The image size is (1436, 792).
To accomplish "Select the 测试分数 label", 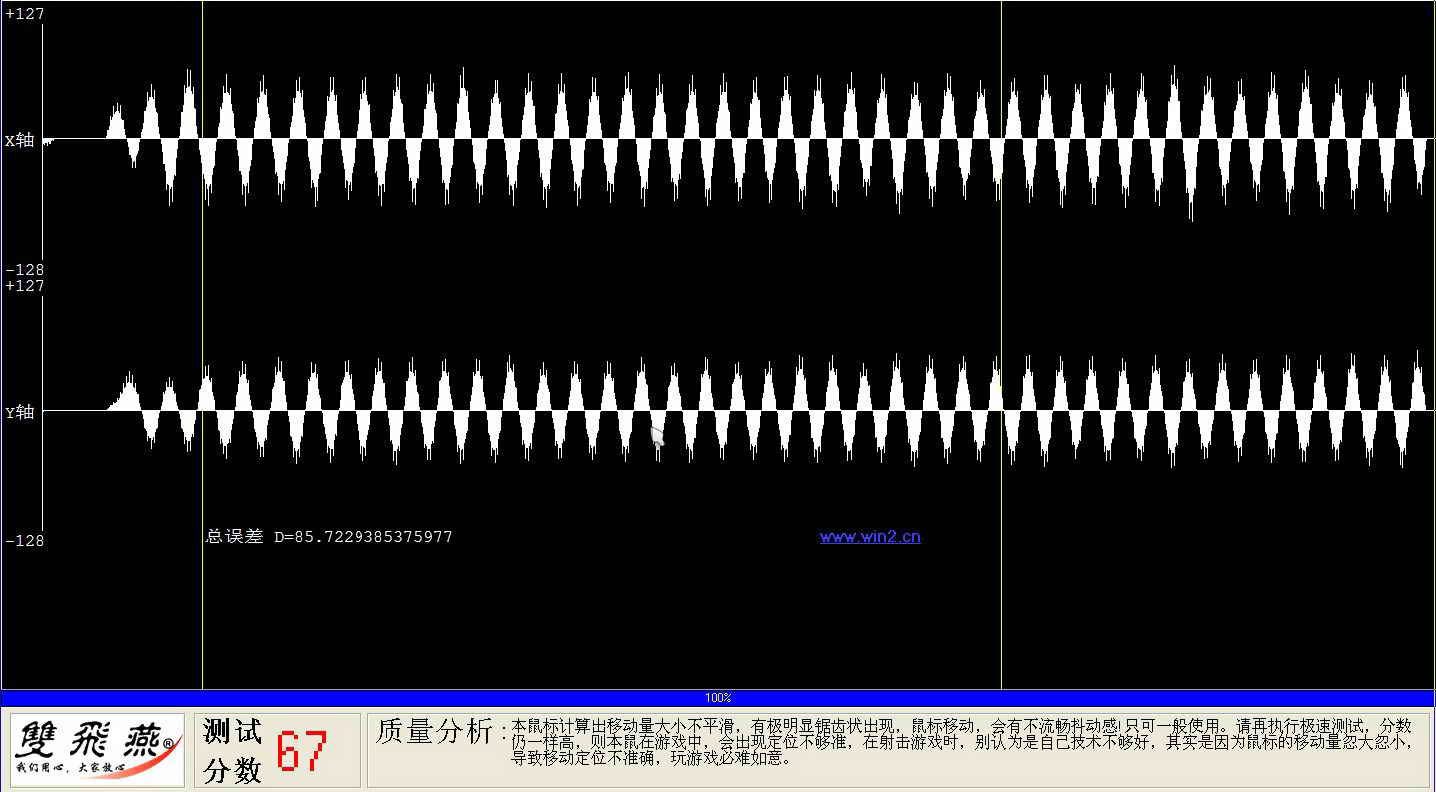I will click(x=232, y=751).
